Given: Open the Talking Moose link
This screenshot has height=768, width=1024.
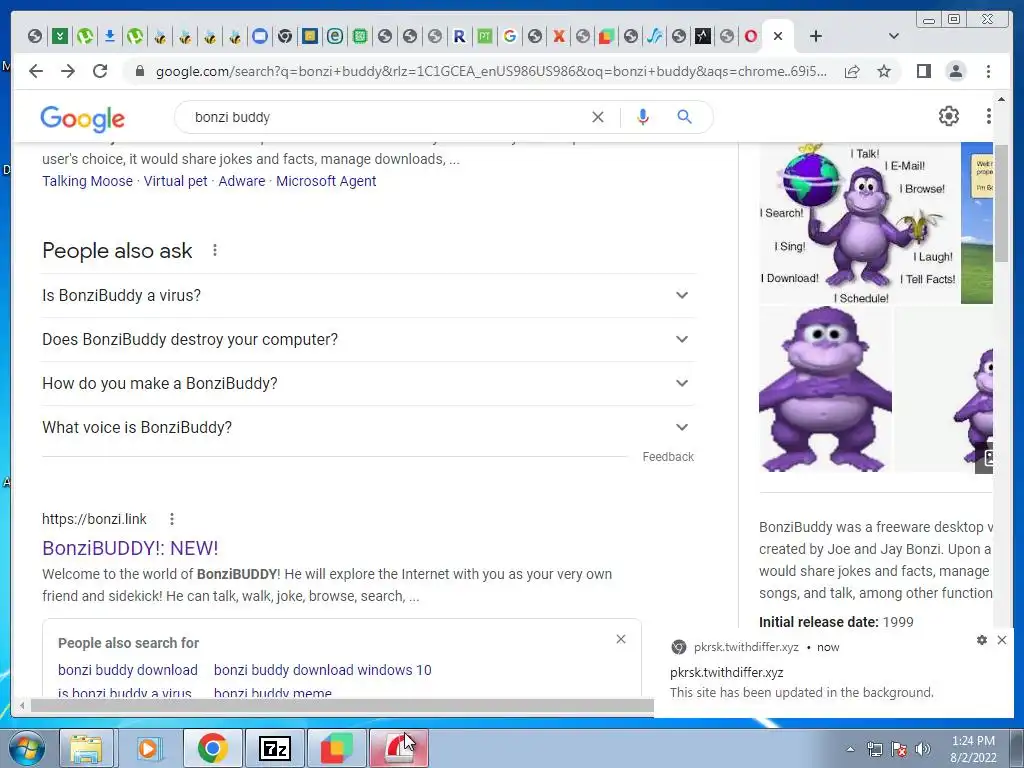Looking at the screenshot, I should [88, 181].
